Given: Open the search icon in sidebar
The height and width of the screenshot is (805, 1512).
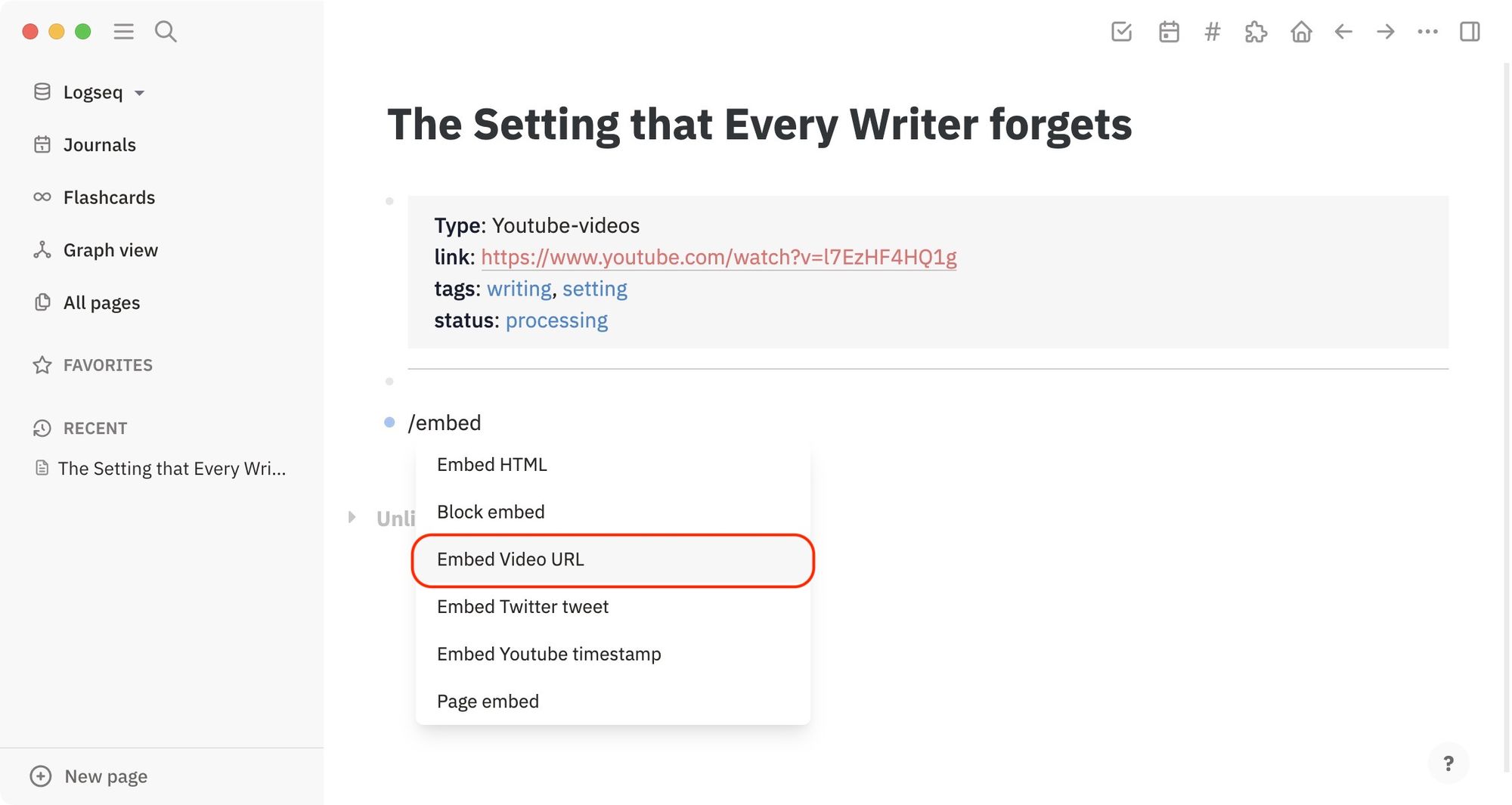Looking at the screenshot, I should [x=165, y=32].
